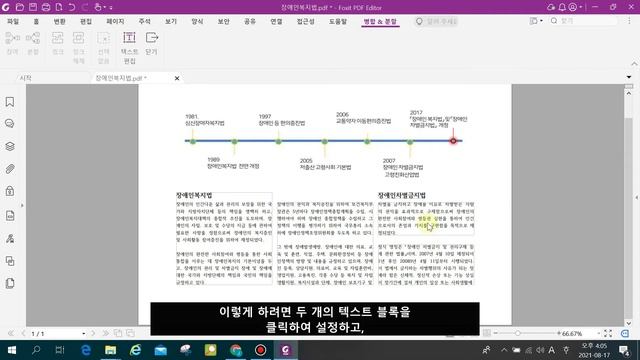Screen dimensions: 640x360
Task: Open the Layers panel in left sidebar
Action: 10,146
